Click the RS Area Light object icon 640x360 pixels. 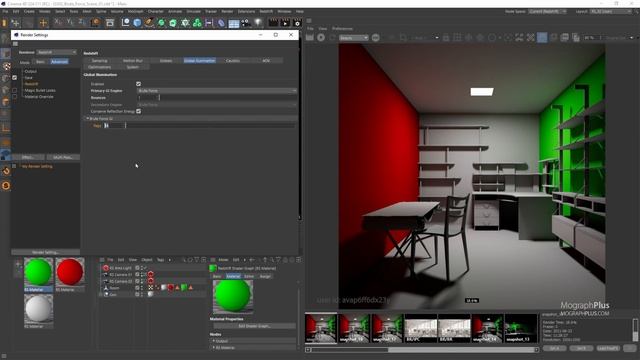pyautogui.click(x=106, y=268)
